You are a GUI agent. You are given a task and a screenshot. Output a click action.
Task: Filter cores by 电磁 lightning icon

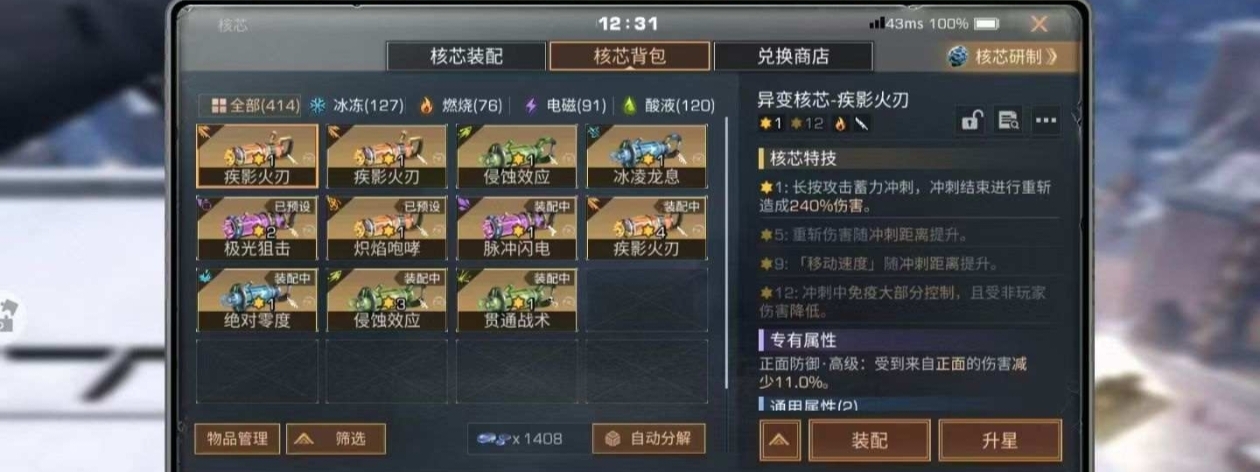[x=532, y=105]
